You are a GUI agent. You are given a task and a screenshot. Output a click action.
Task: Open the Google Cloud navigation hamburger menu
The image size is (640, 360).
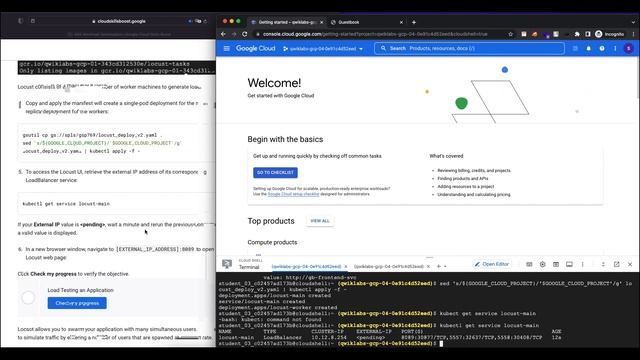click(x=227, y=49)
